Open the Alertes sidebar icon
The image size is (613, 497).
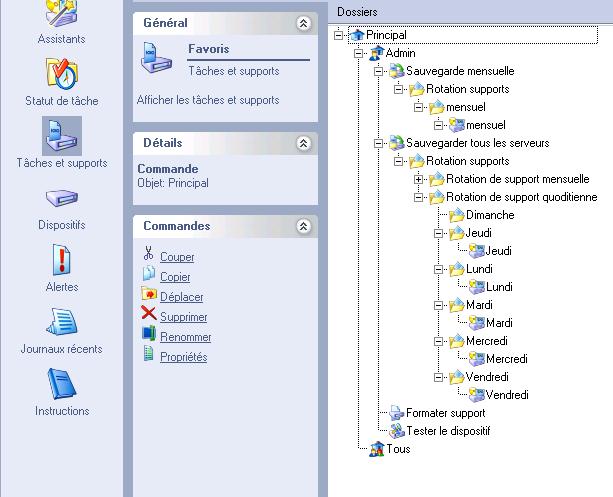[61, 260]
